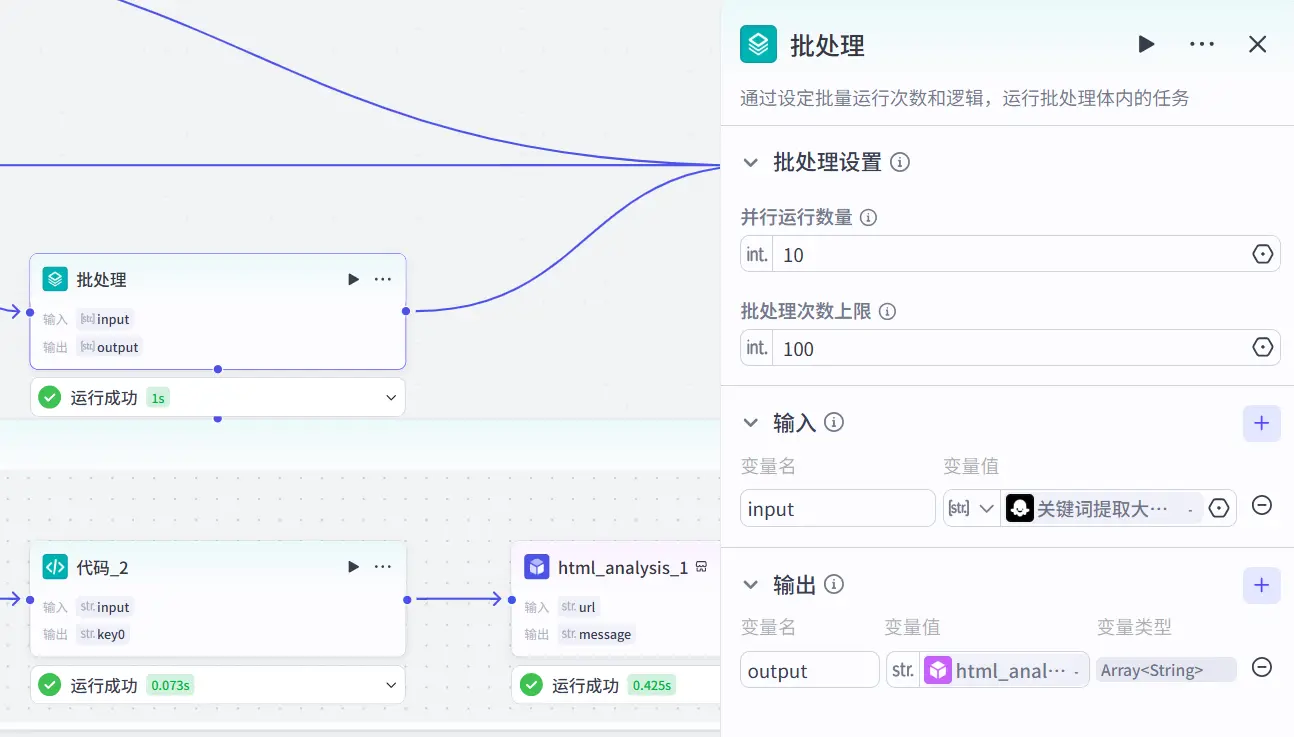Click the info icon beside 并行运行数量
Image resolution: width=1294 pixels, height=737 pixels.
867,217
